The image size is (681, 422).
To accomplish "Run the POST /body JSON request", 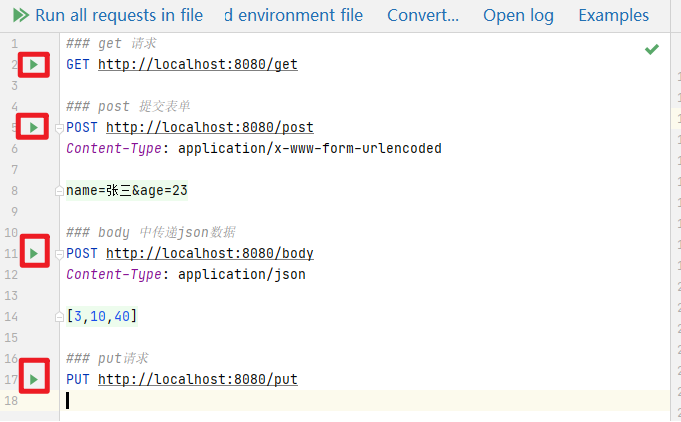I will coord(34,254).
